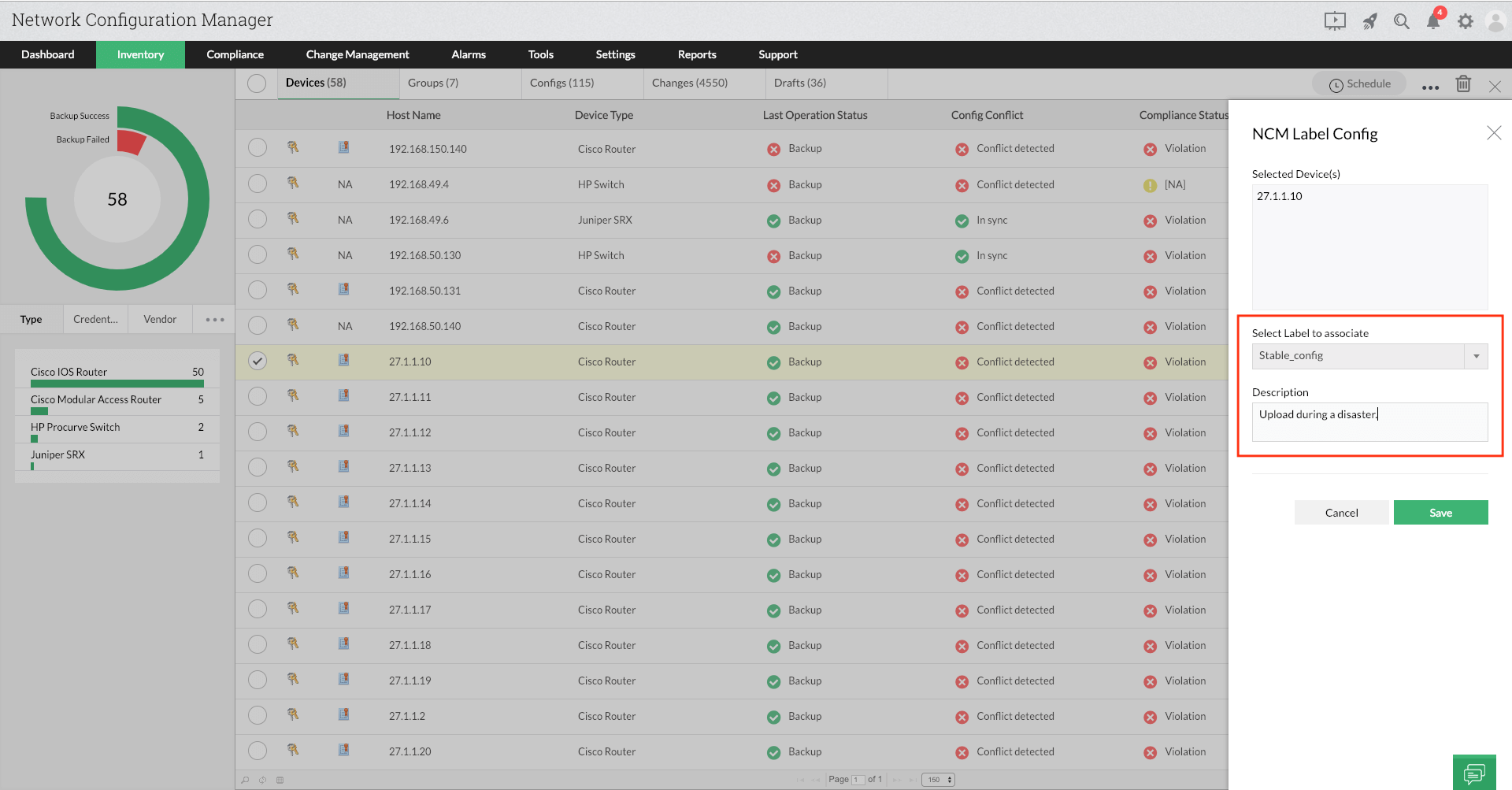The height and width of the screenshot is (790, 1512).
Task: Click the search magnifier icon
Action: click(1402, 21)
